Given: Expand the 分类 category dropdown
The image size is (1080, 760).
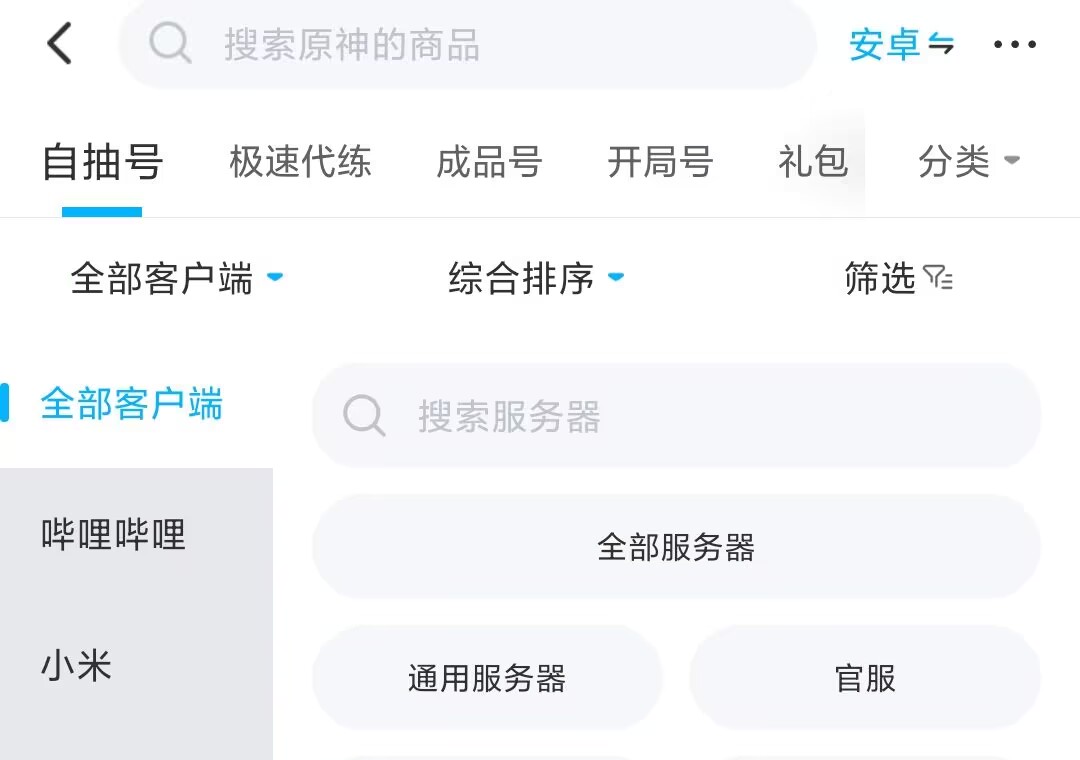Looking at the screenshot, I should pyautogui.click(x=968, y=161).
